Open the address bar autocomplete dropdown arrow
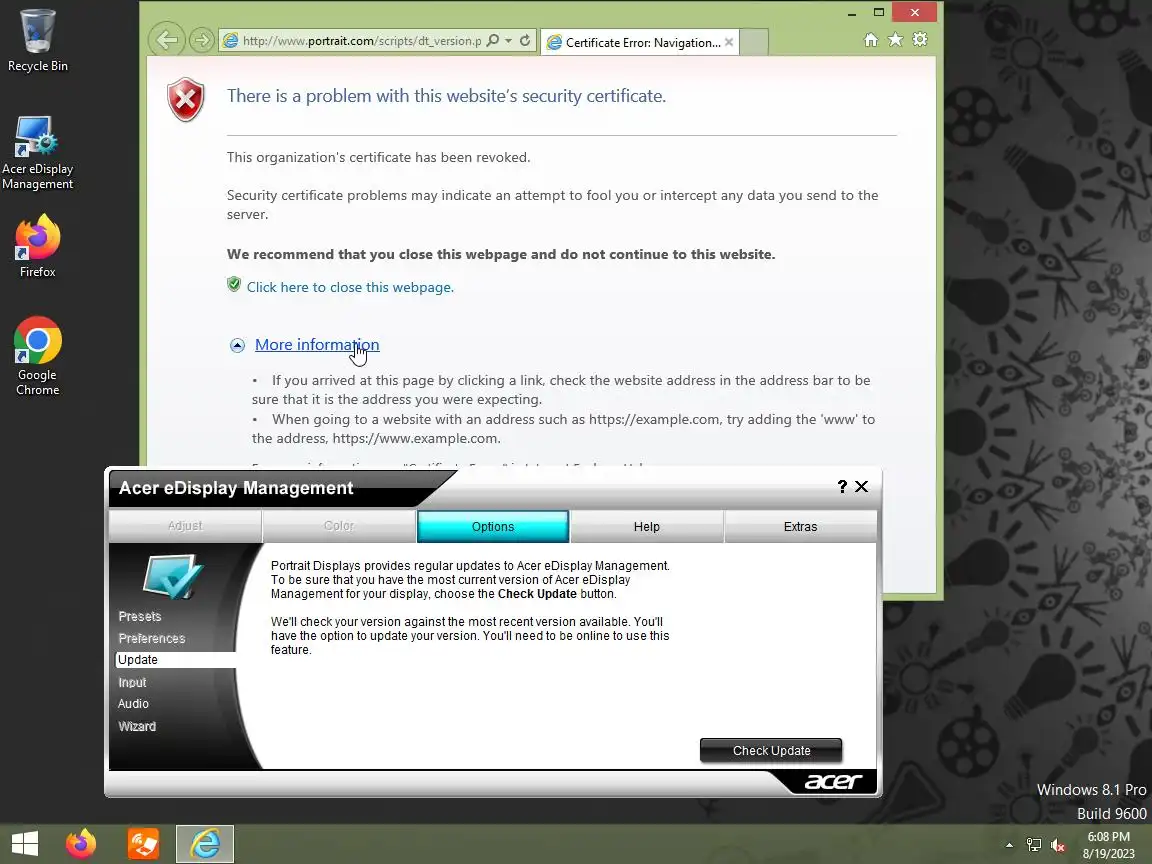 [x=508, y=40]
